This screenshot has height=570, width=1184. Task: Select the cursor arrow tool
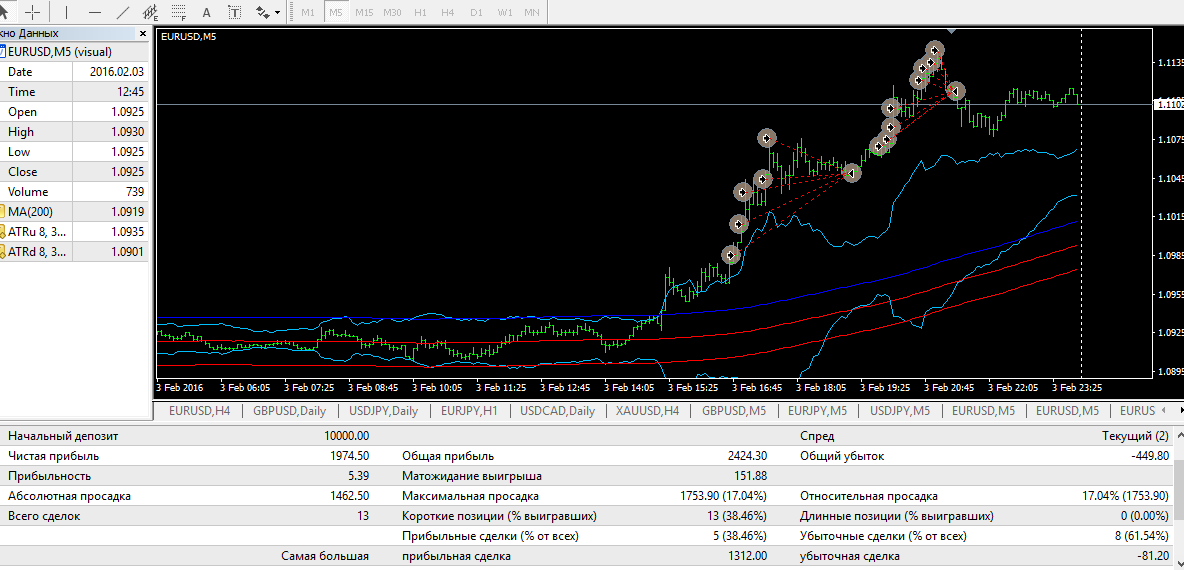coord(6,12)
